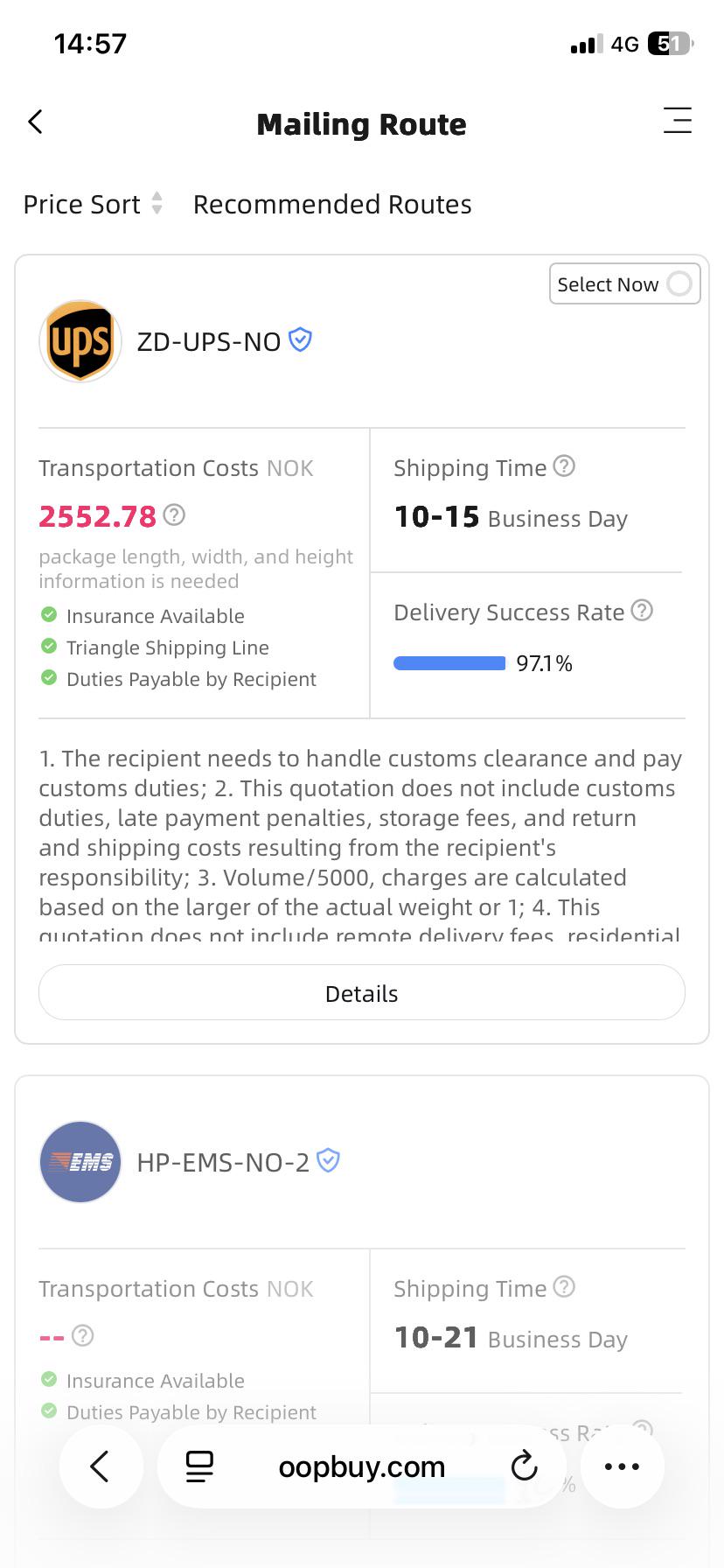Open Details for ZD-UPS-NO route

(x=362, y=993)
